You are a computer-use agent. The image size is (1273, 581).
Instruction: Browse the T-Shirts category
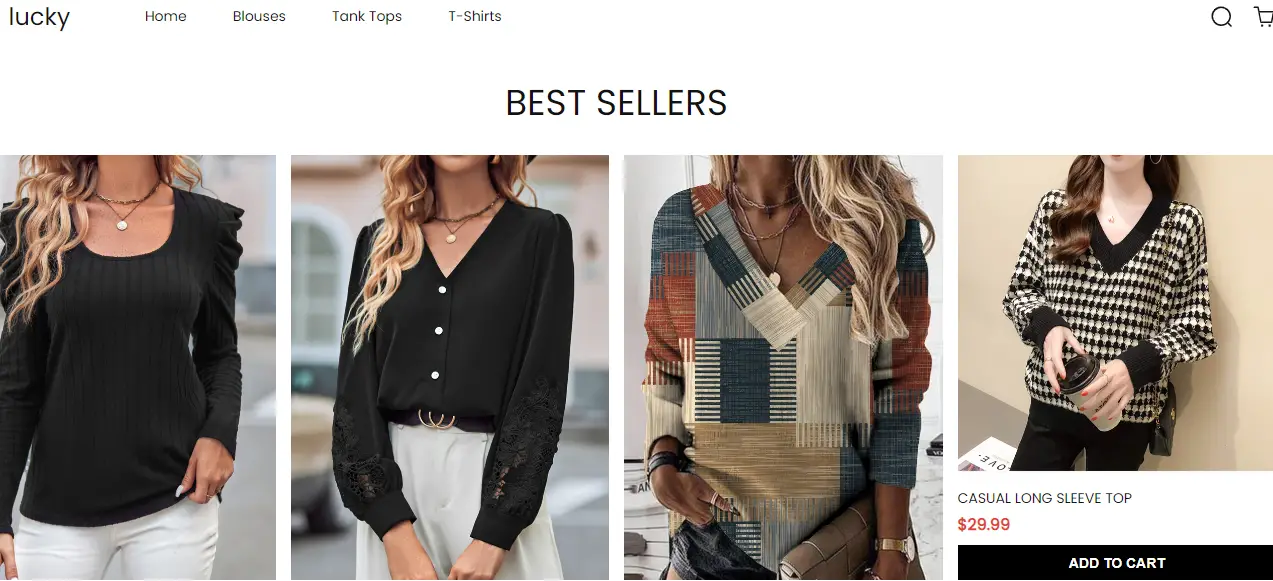[475, 16]
